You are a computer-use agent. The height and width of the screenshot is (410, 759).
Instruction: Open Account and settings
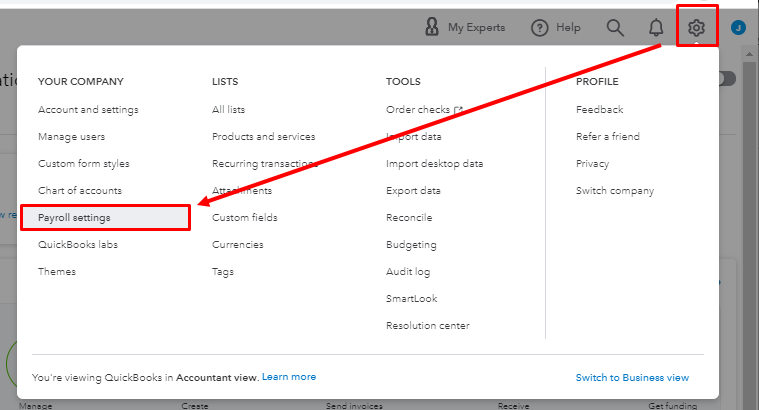88,109
